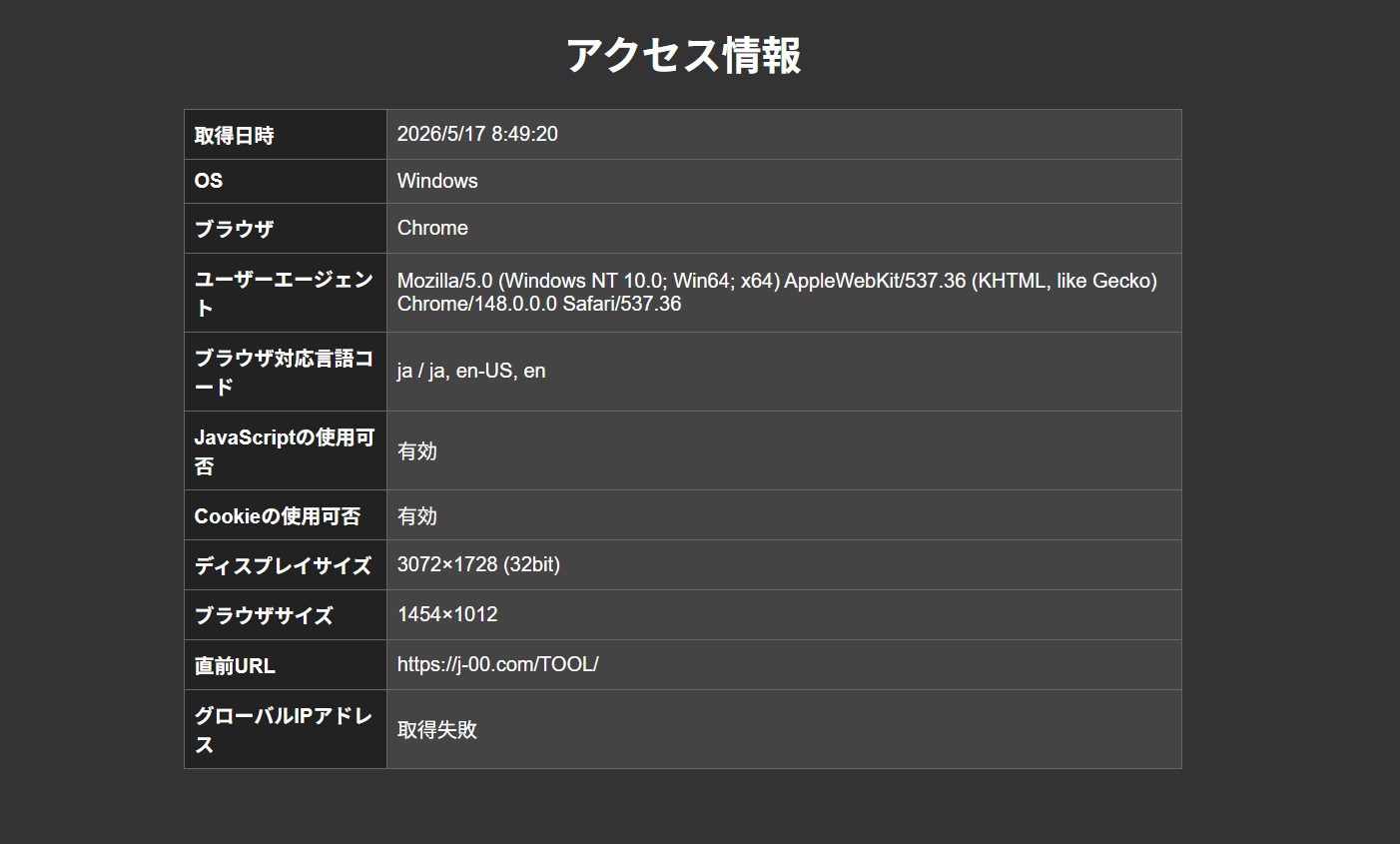Select 有効 in the Cookie row
The image size is (1400, 844).
tap(416, 515)
